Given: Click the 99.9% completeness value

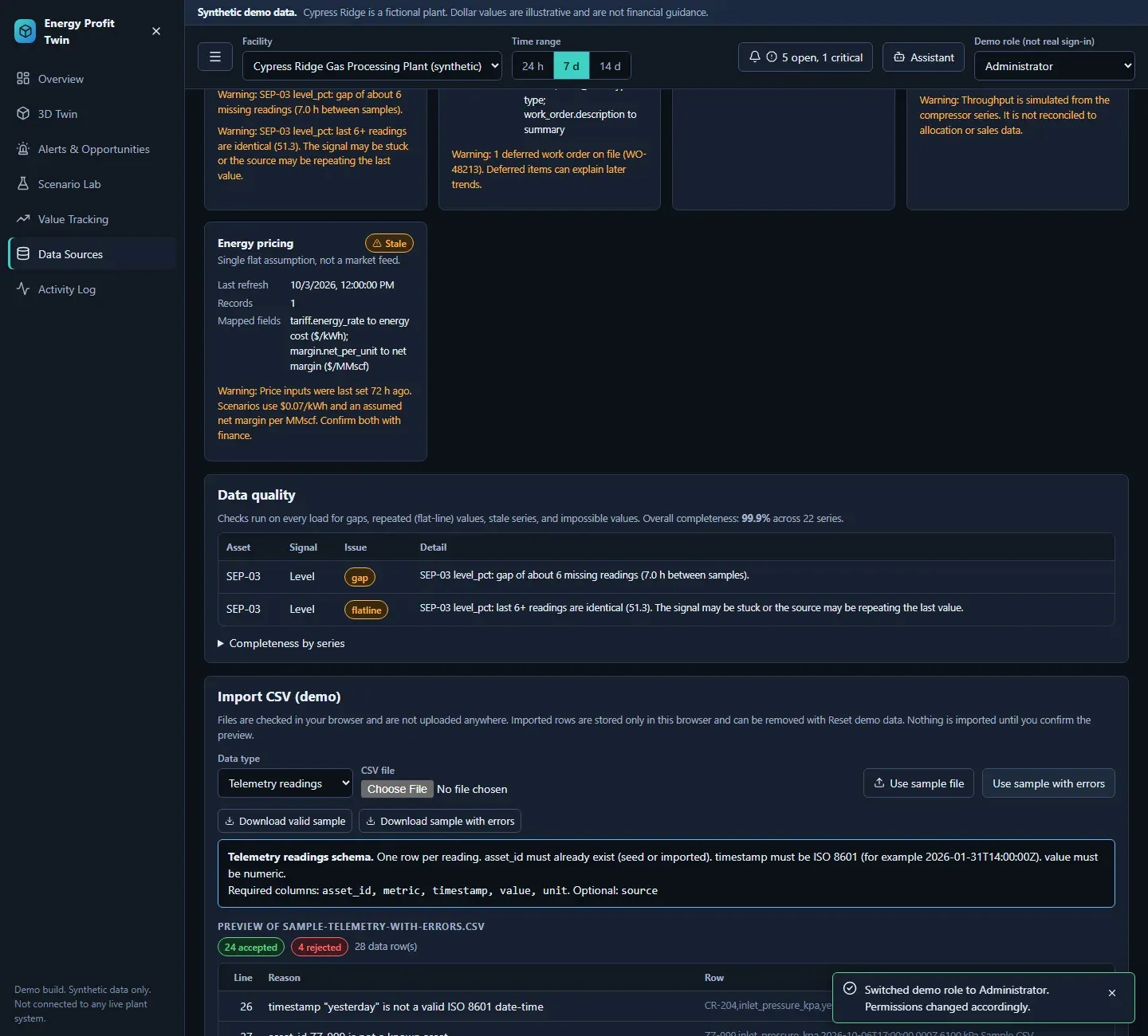Looking at the screenshot, I should [756, 518].
